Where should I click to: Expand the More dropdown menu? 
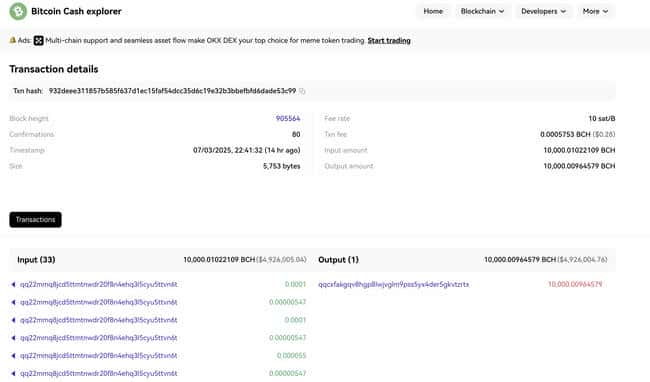click(x=595, y=11)
